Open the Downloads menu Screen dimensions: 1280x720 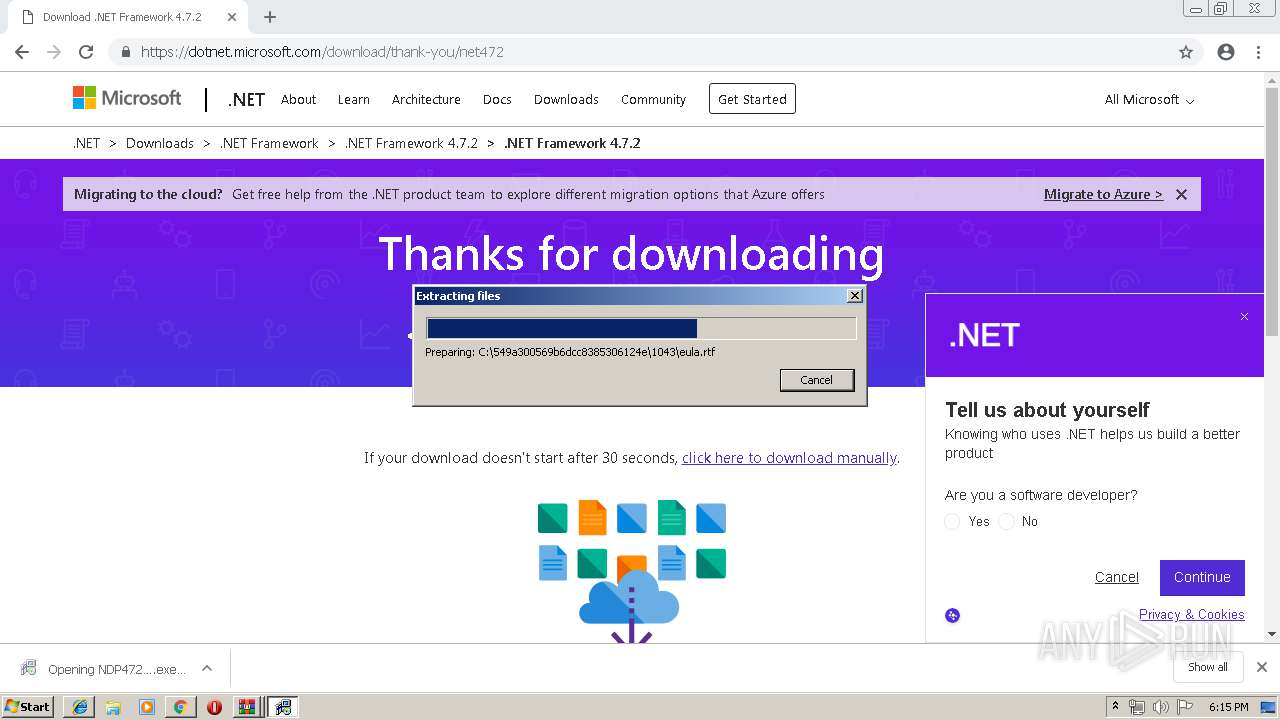point(566,99)
